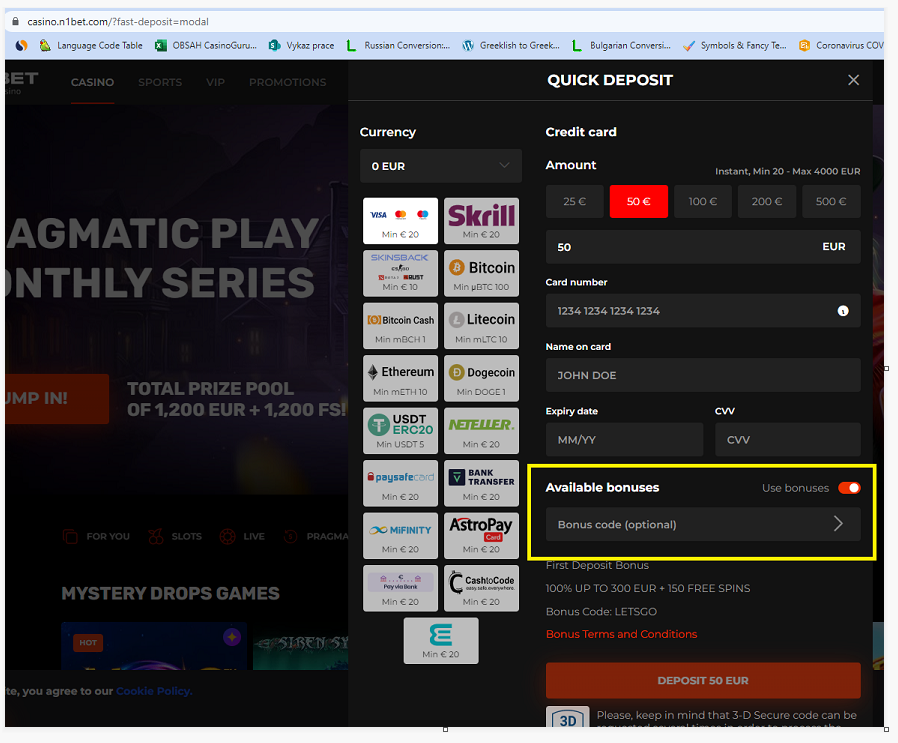Click the card number info icon

point(842,311)
